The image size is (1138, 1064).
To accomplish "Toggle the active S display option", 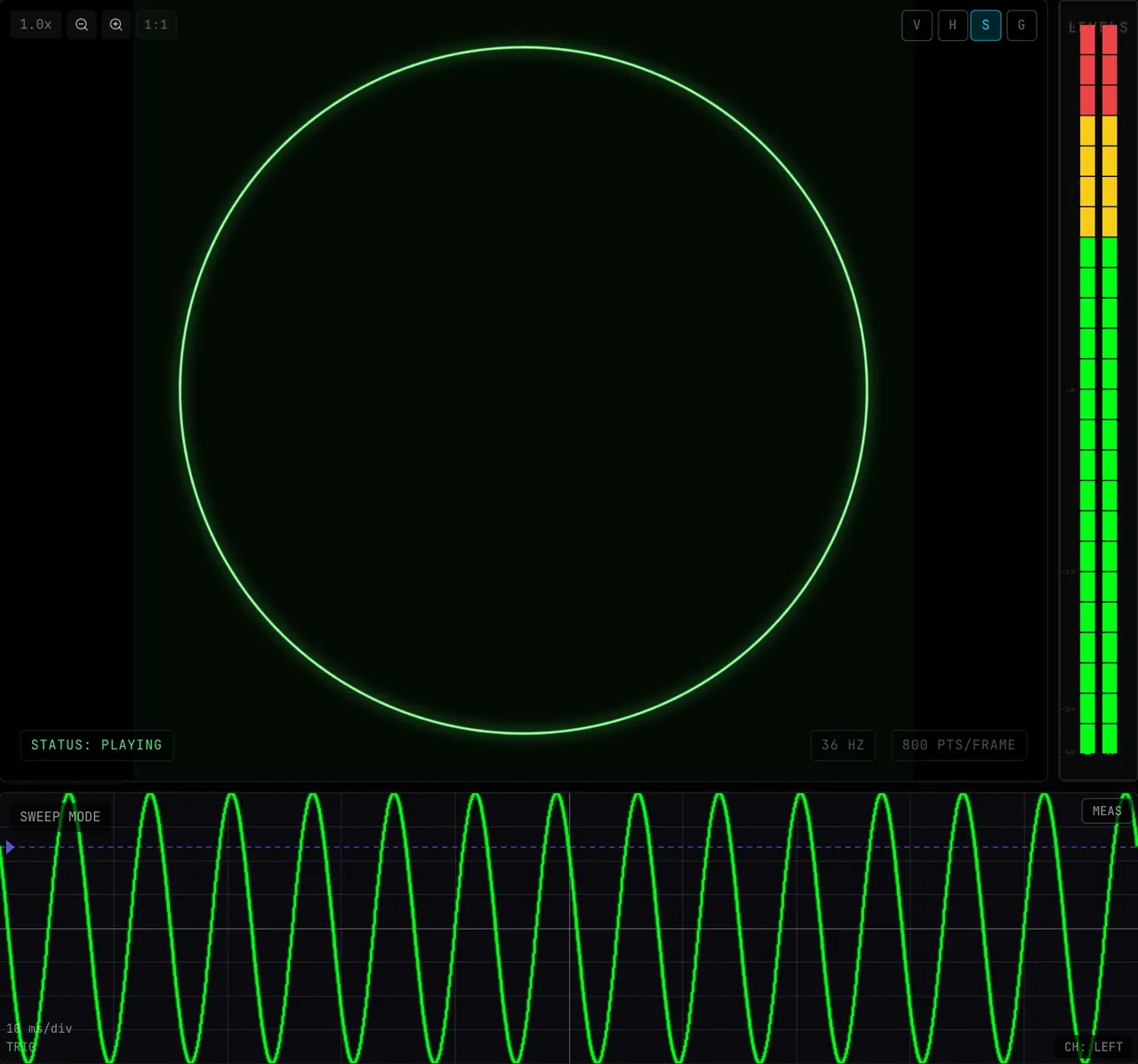I will pos(986,25).
